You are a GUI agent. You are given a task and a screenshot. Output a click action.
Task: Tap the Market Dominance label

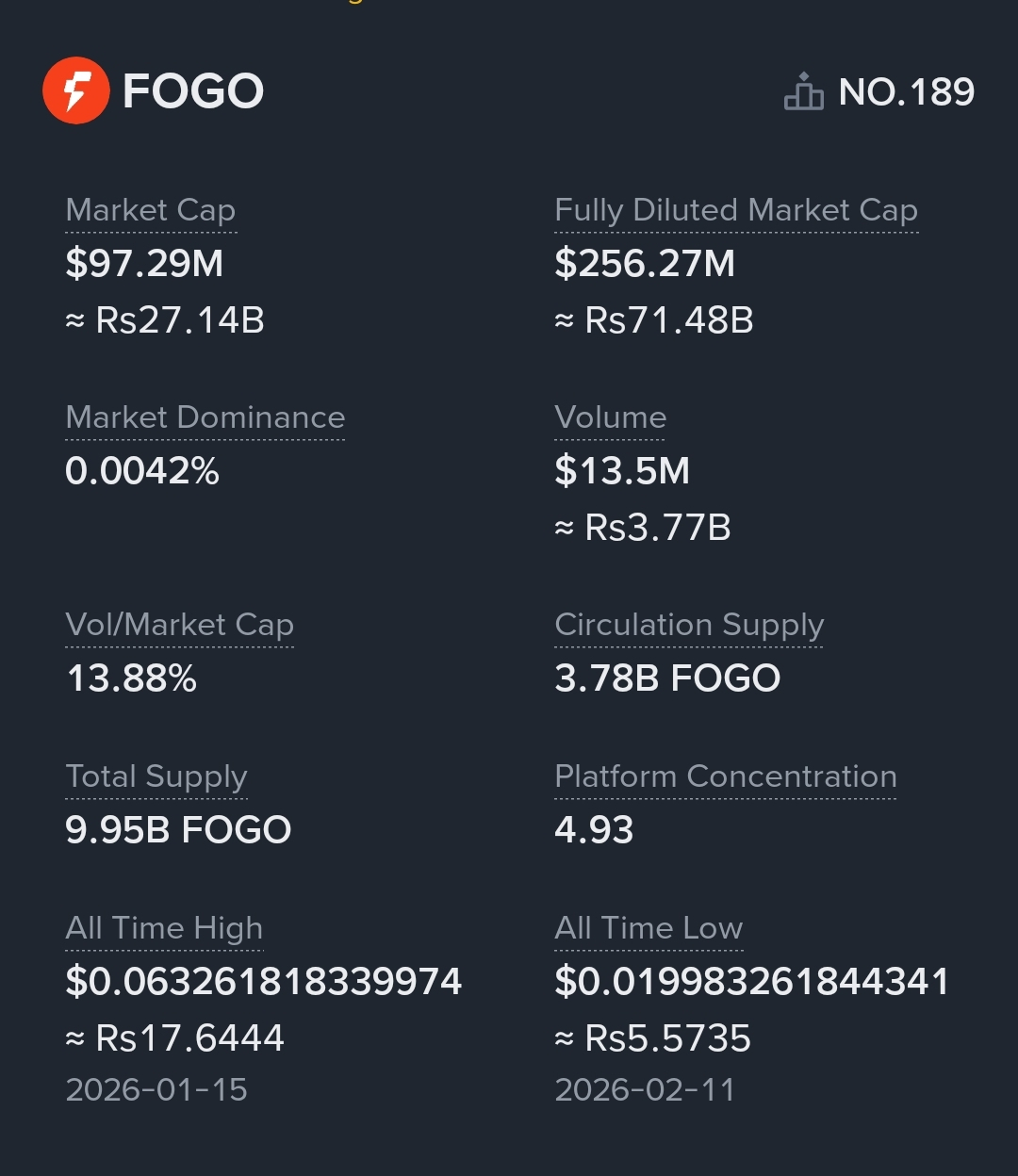coord(205,417)
